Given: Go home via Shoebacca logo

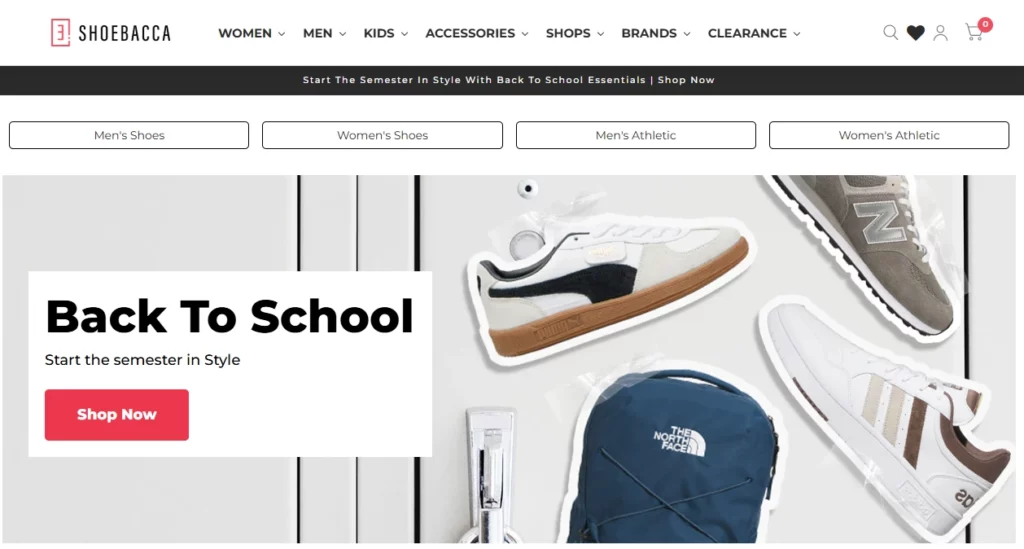Looking at the screenshot, I should click(x=111, y=33).
